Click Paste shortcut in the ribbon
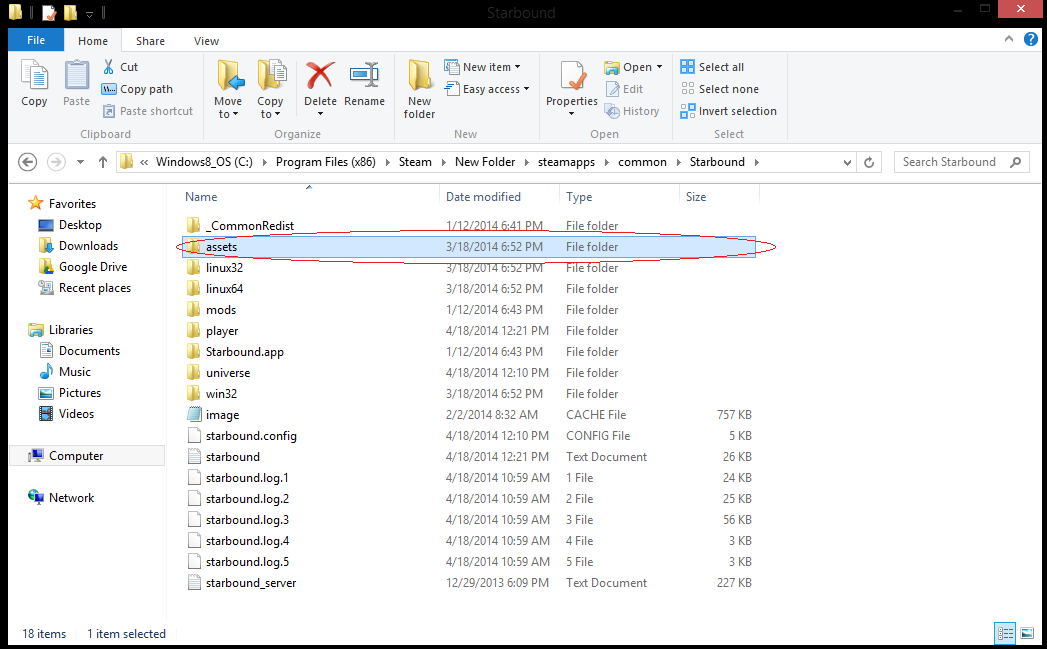1047x649 pixels. (x=148, y=111)
